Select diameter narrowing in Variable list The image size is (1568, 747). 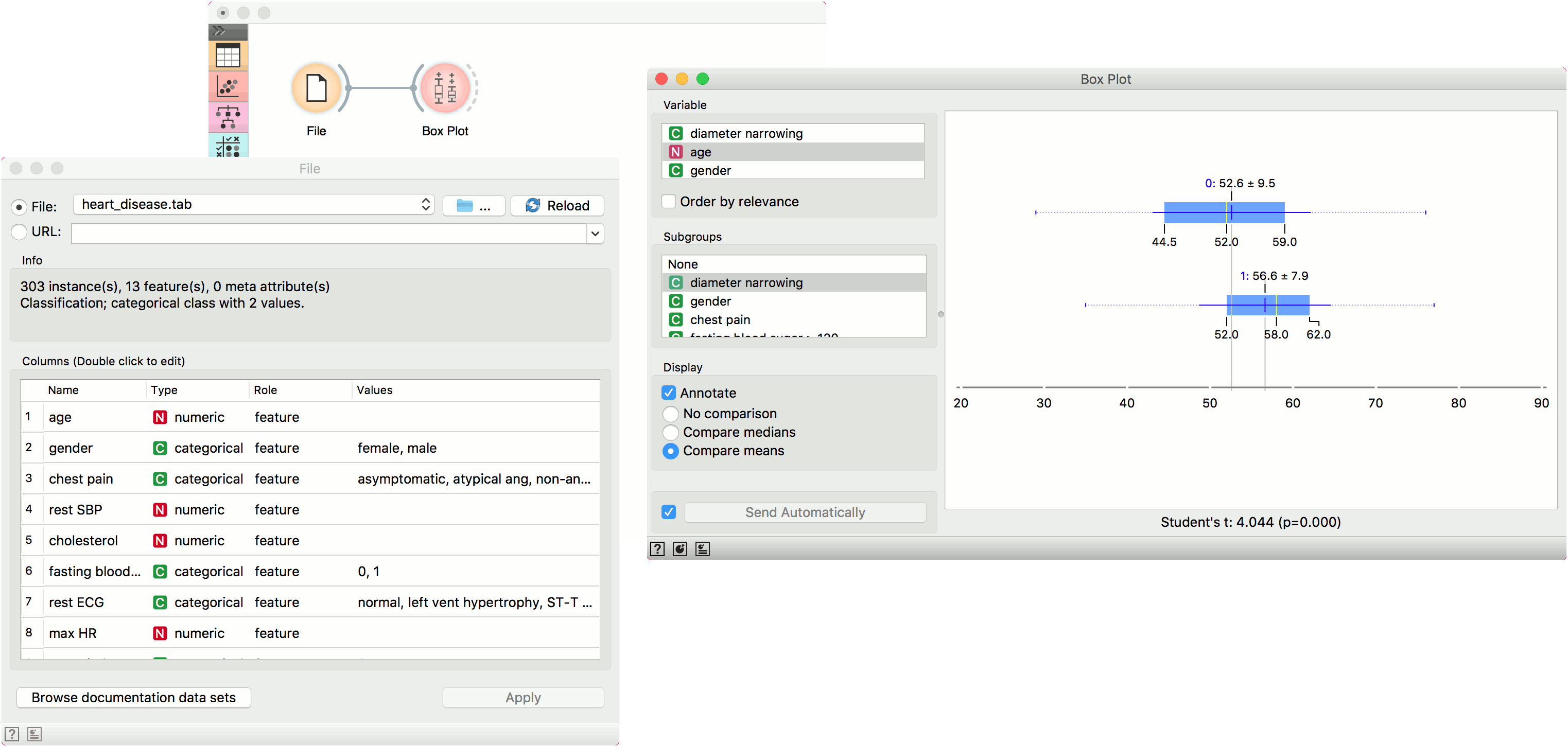tap(746, 133)
